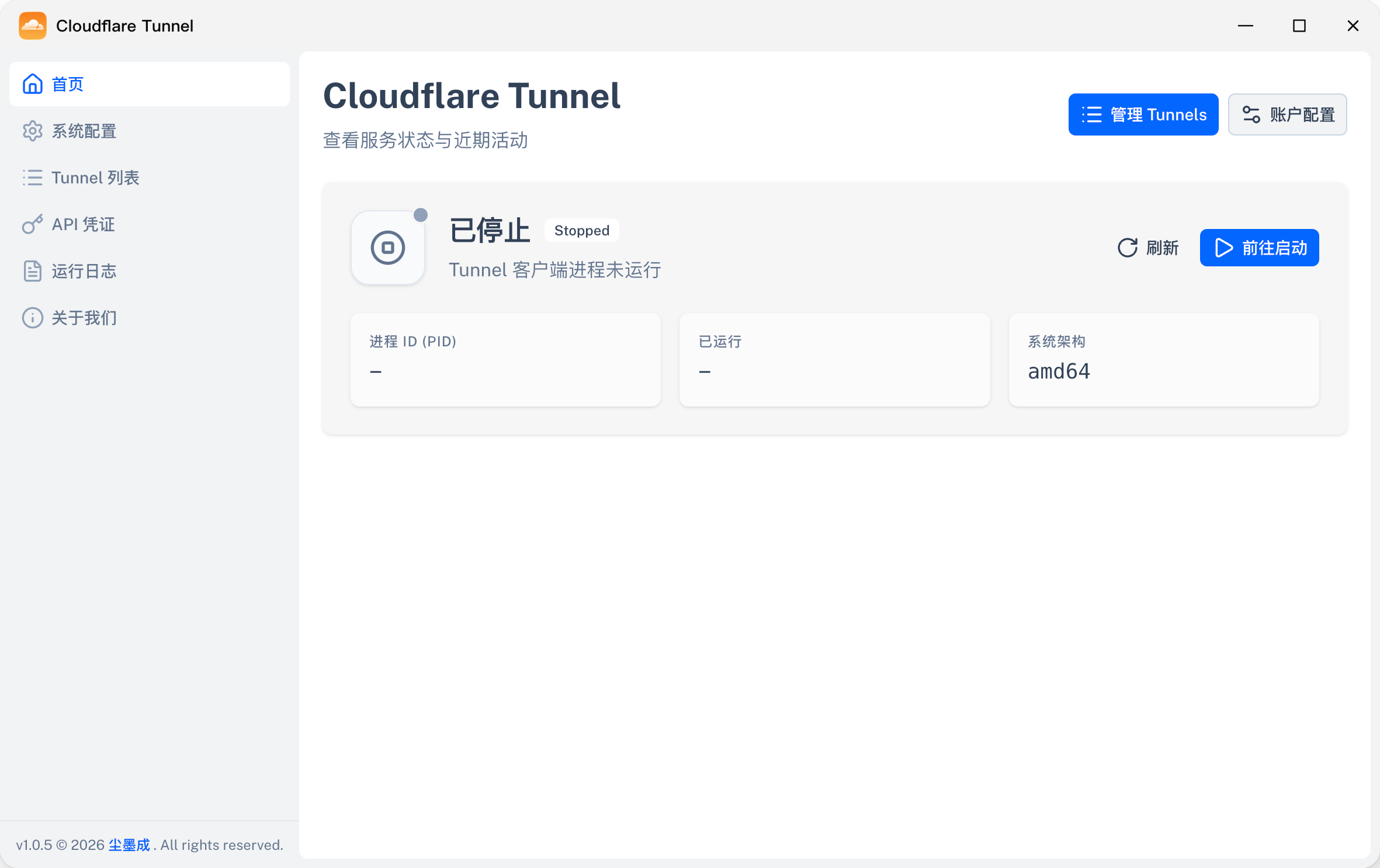Click the list icon next to Tunnel 列表

(x=32, y=178)
